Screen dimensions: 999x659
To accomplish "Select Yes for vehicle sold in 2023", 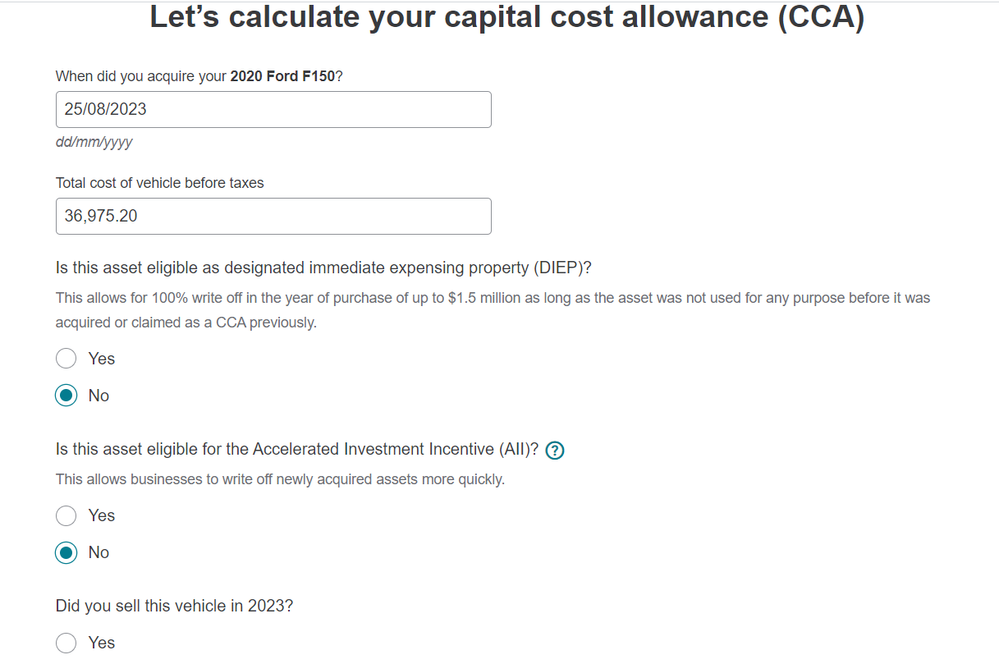I will (66, 642).
